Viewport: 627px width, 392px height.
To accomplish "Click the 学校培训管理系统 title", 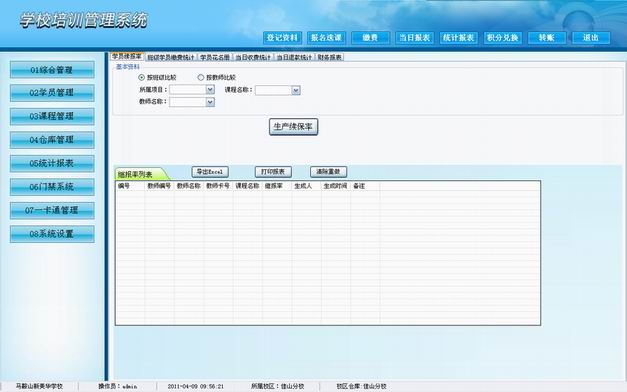I will pyautogui.click(x=84, y=20).
